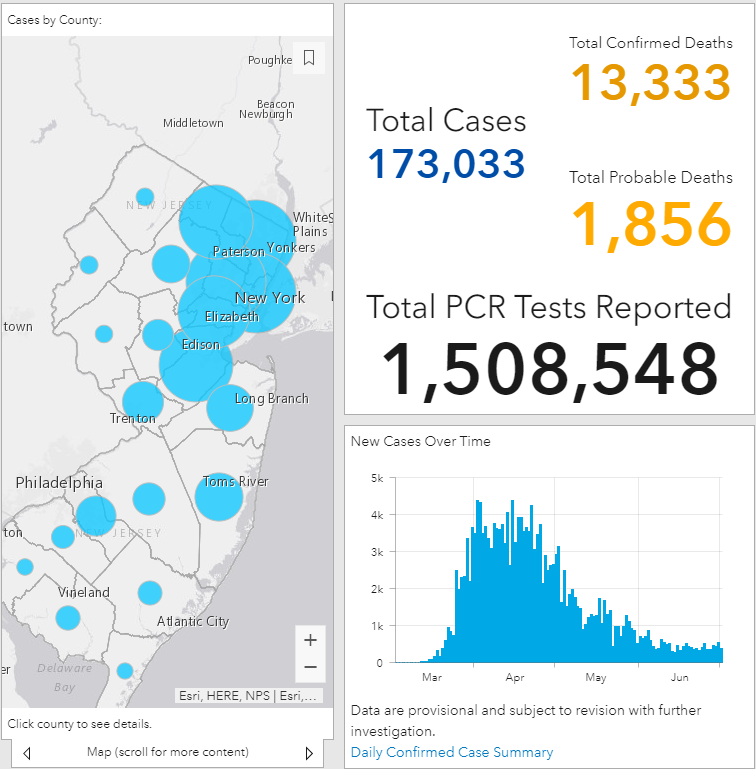Click the Apr label on chart axis

(x=515, y=678)
